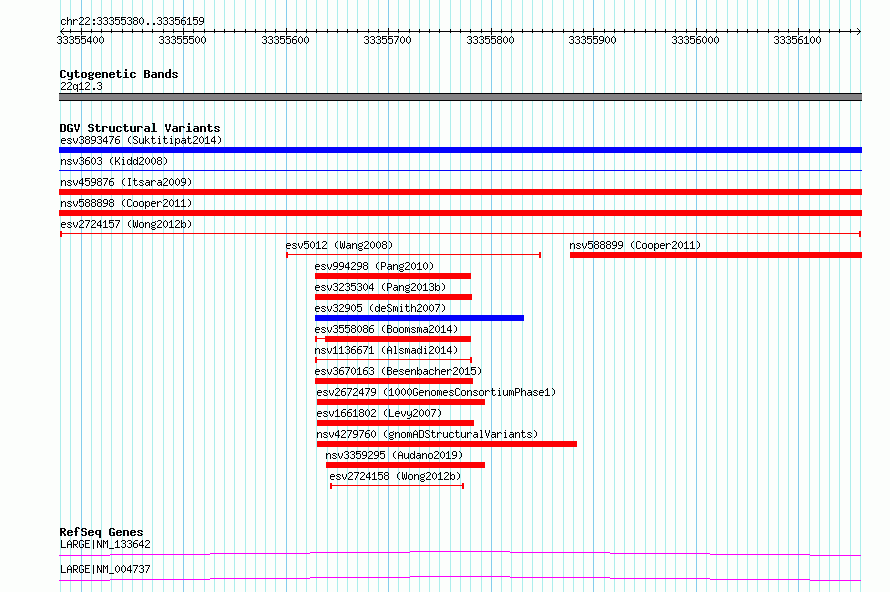Image resolution: width=890 pixels, height=592 pixels.
Task: Click the nsv459876 (Itsara2009) label
Action: pyautogui.click(x=126, y=182)
